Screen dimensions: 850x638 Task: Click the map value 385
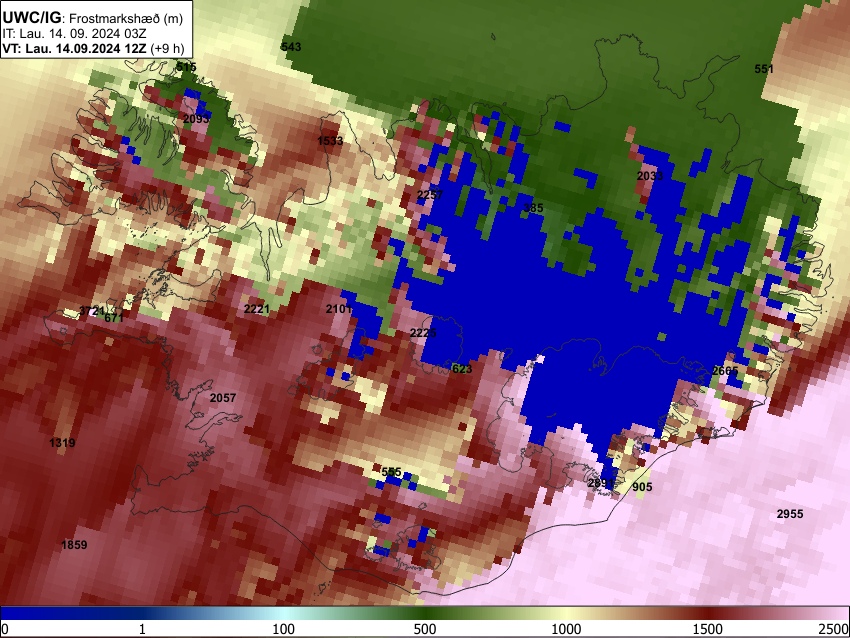(533, 208)
